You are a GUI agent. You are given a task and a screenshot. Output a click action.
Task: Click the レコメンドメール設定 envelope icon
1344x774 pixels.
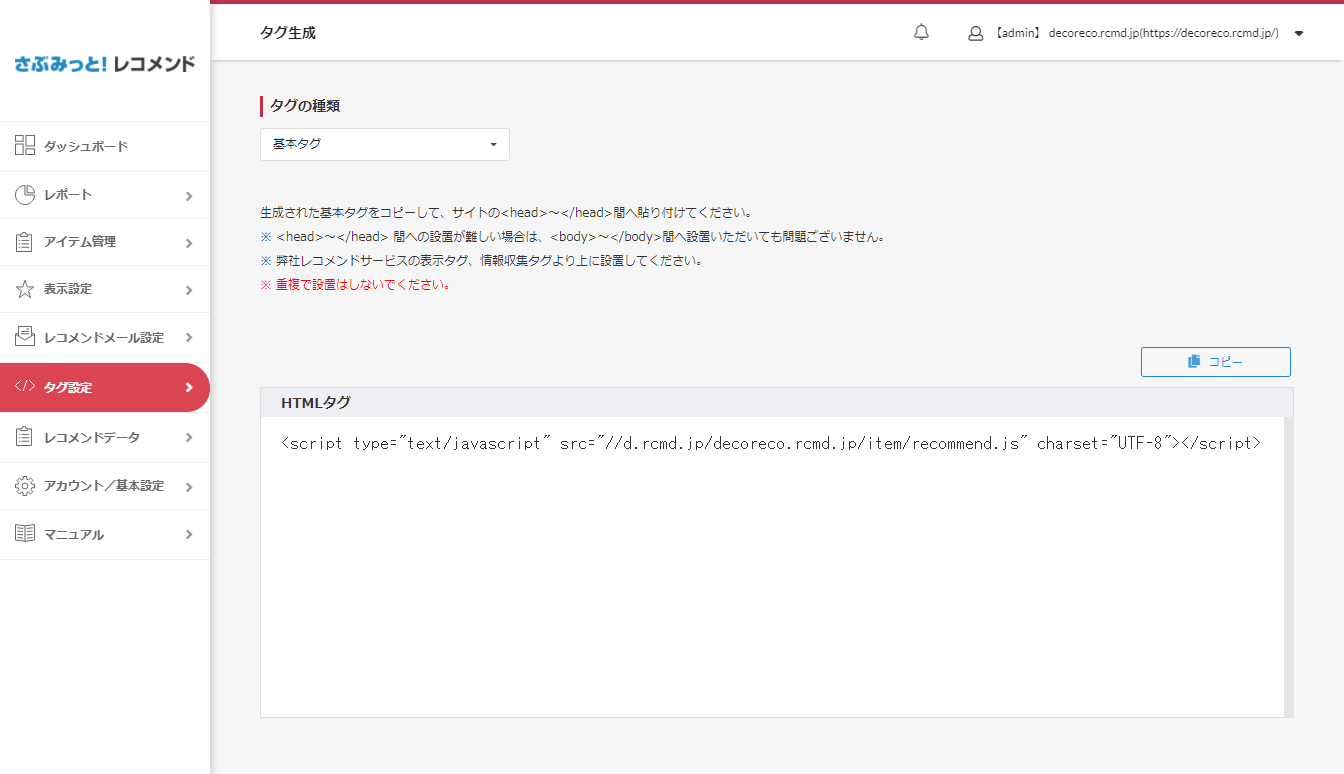tap(25, 337)
